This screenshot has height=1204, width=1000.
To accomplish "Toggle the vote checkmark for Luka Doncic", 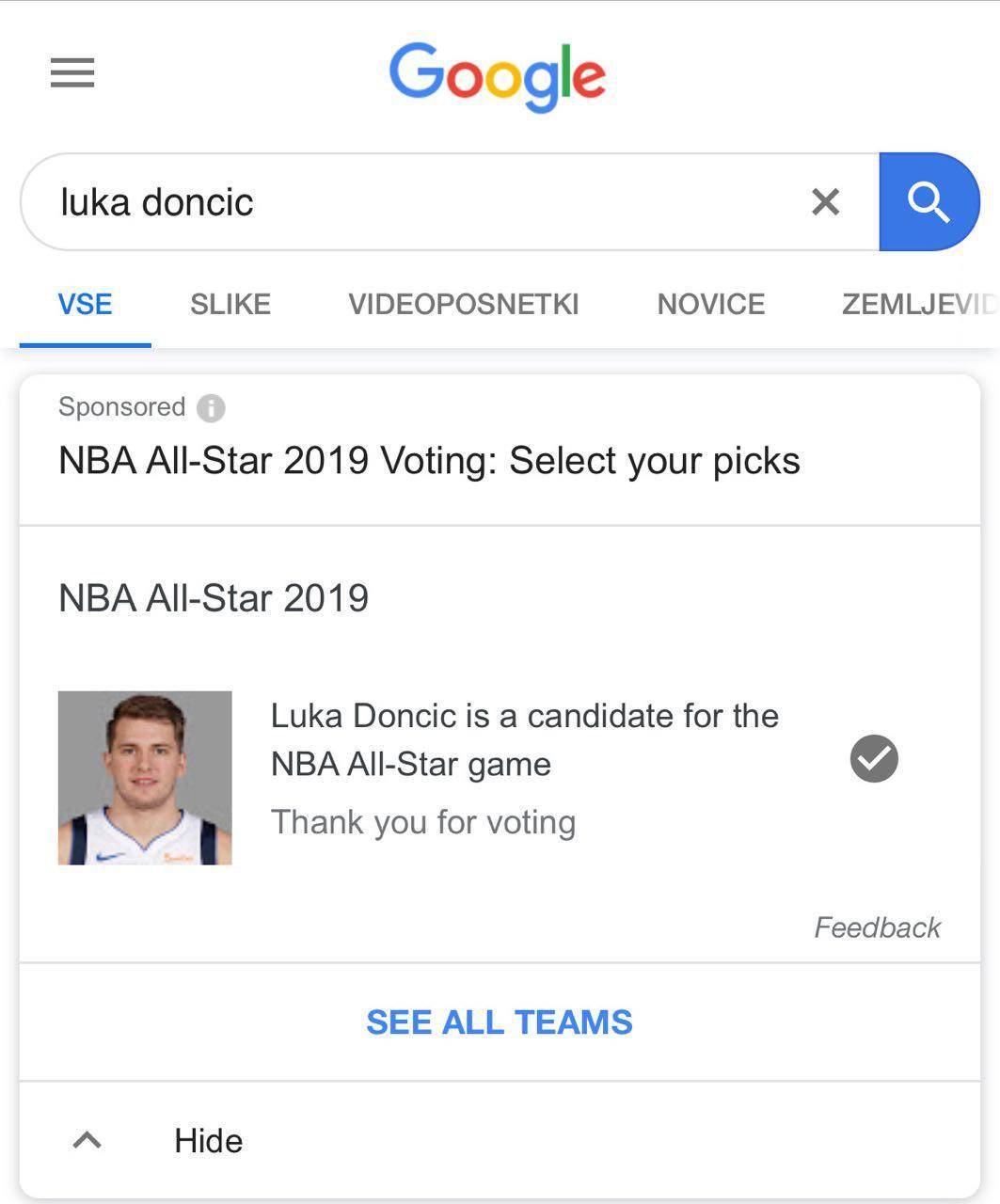I will [x=874, y=759].
